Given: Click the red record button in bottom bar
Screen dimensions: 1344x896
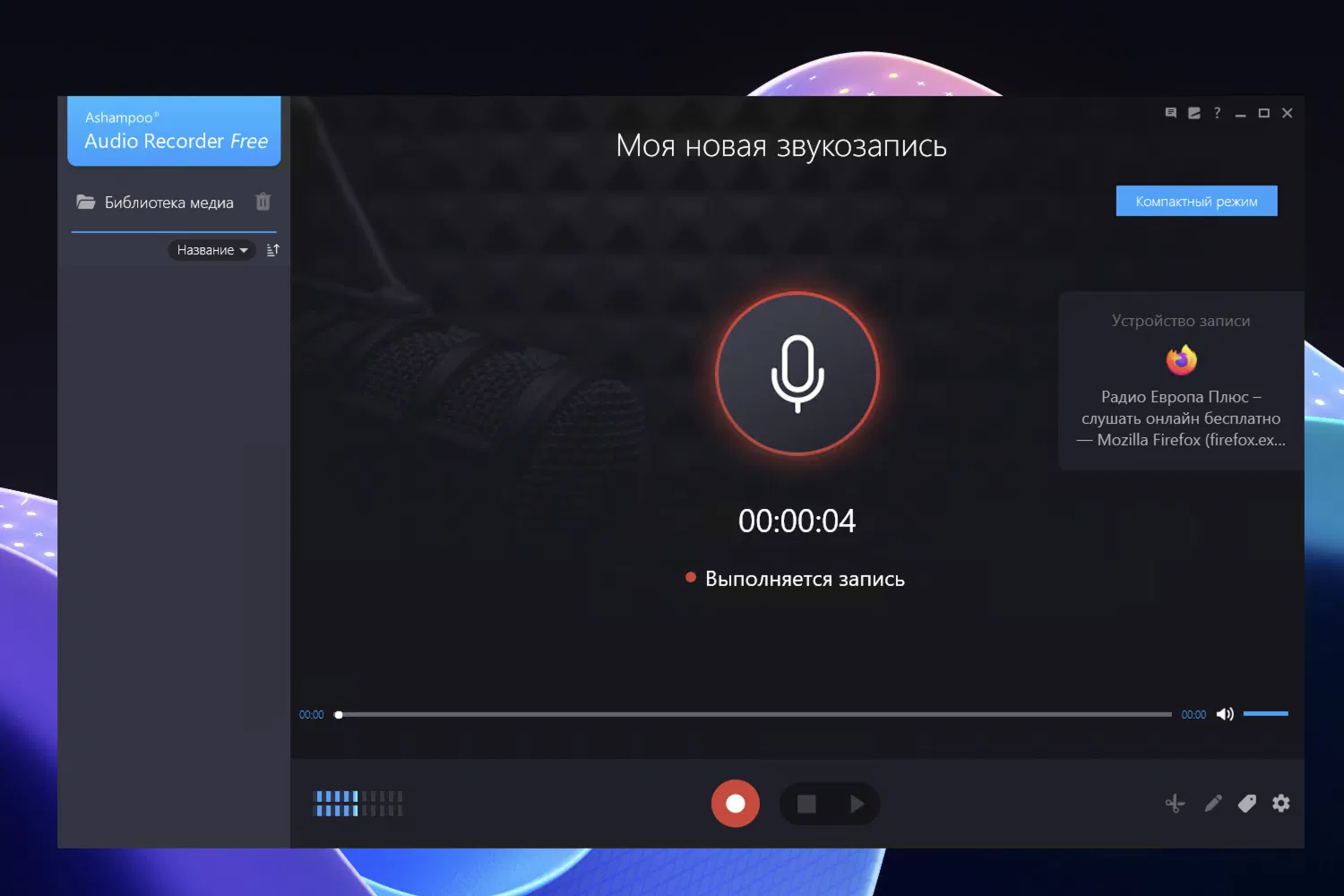Looking at the screenshot, I should click(736, 804).
